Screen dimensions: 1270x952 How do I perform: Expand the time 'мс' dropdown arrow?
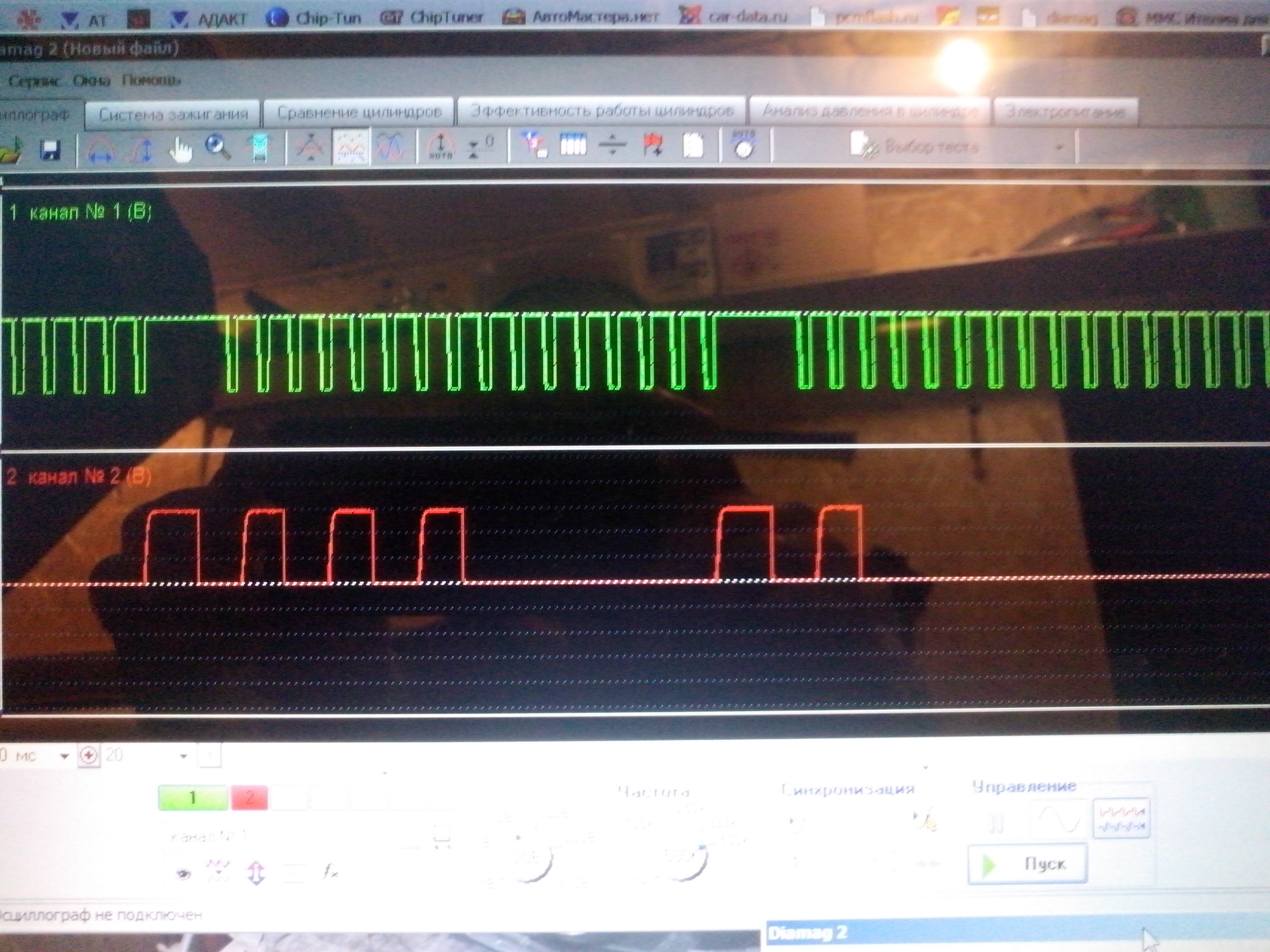[x=65, y=756]
